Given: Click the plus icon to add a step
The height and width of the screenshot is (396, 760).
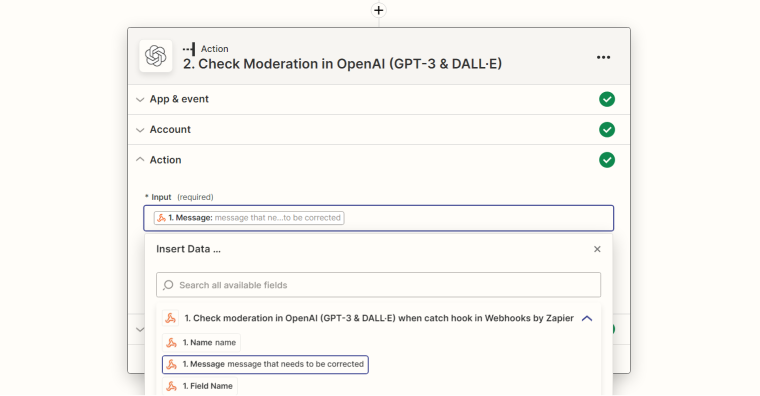Looking at the screenshot, I should 379,10.
